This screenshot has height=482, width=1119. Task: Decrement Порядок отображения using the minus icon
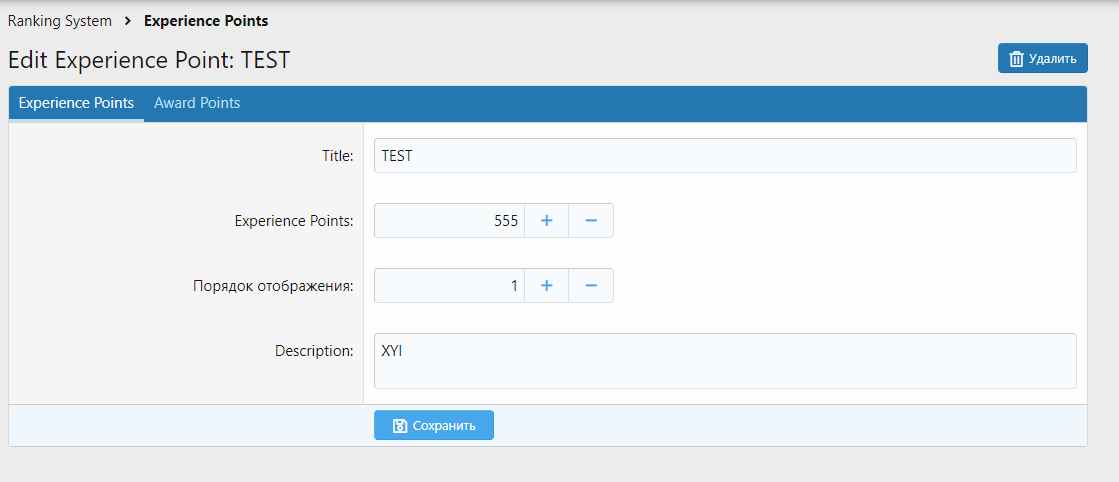click(591, 285)
